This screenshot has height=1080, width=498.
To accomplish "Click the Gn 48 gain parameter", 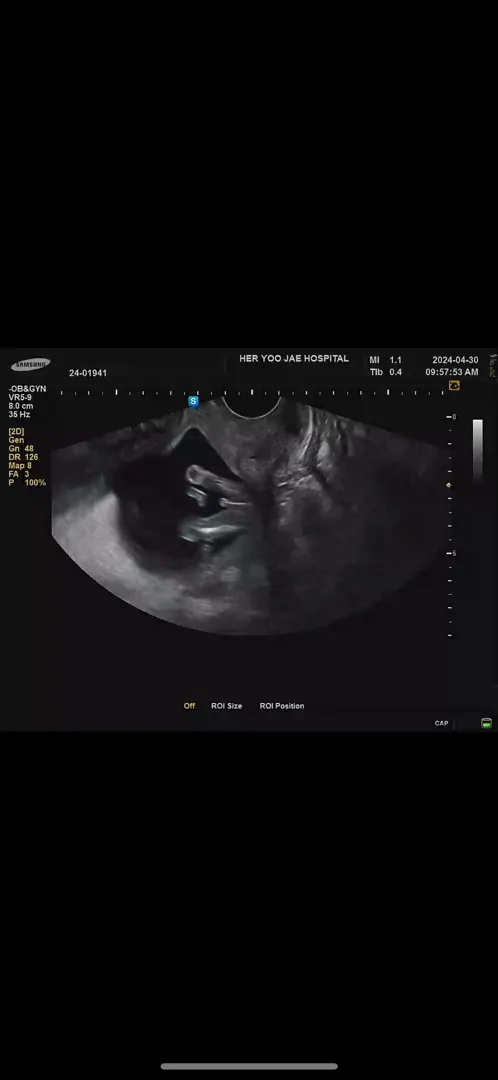I will [21, 448].
